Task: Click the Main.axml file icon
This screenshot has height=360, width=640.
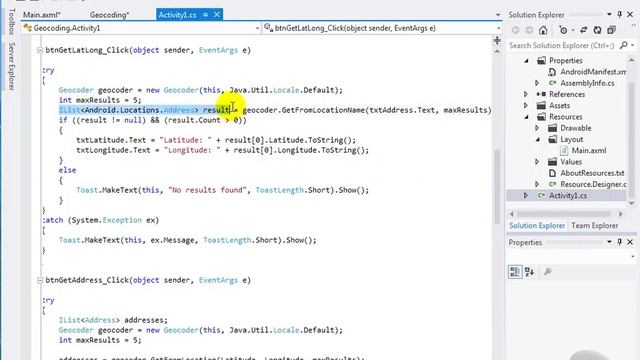Action: click(564, 151)
